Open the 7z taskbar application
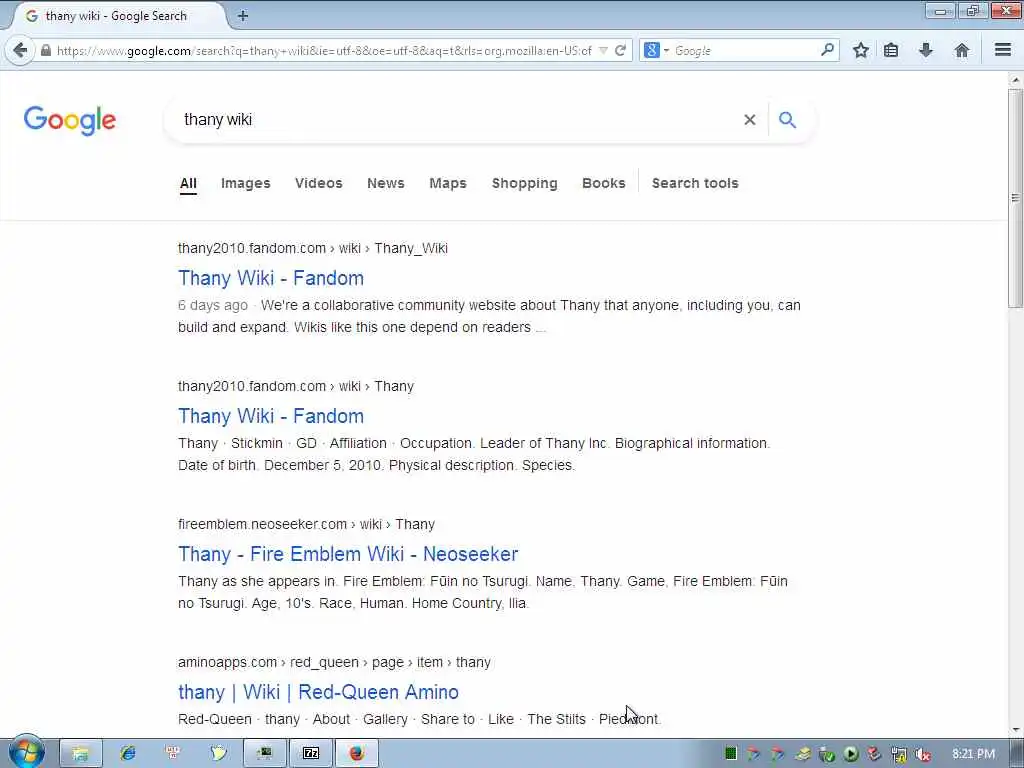 [x=311, y=754]
